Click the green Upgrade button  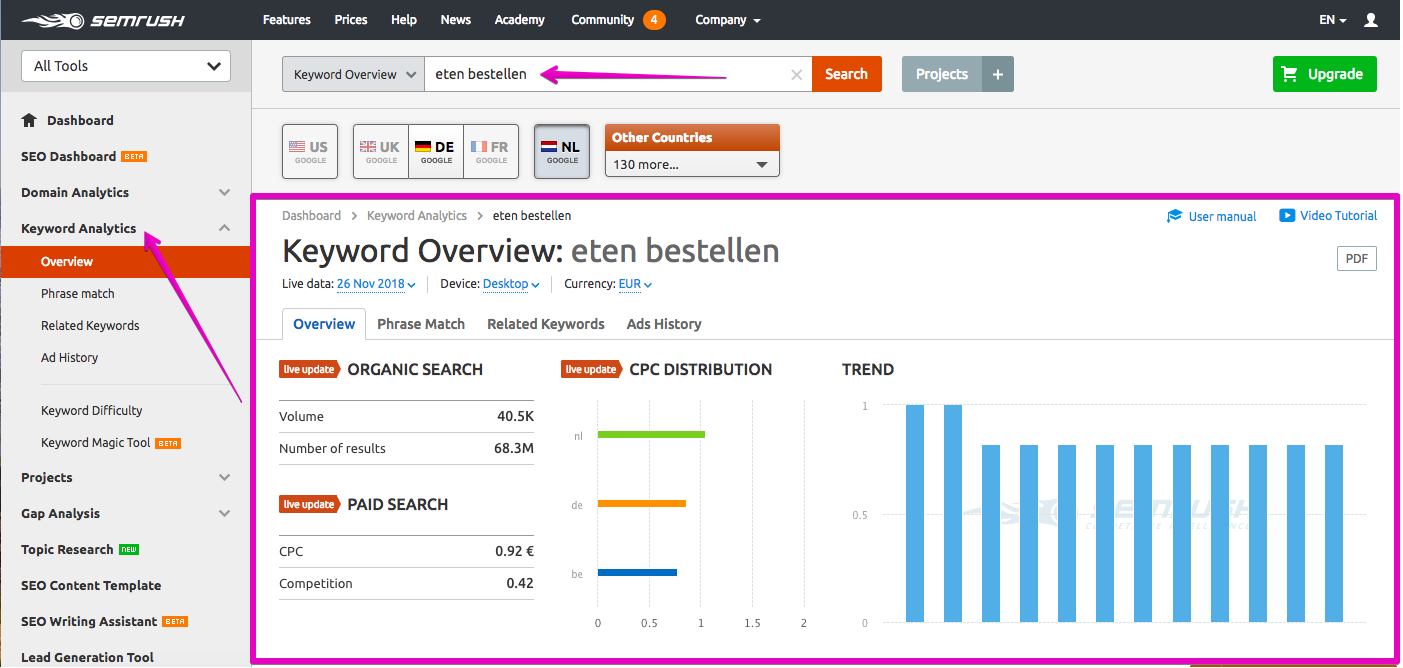point(1324,74)
